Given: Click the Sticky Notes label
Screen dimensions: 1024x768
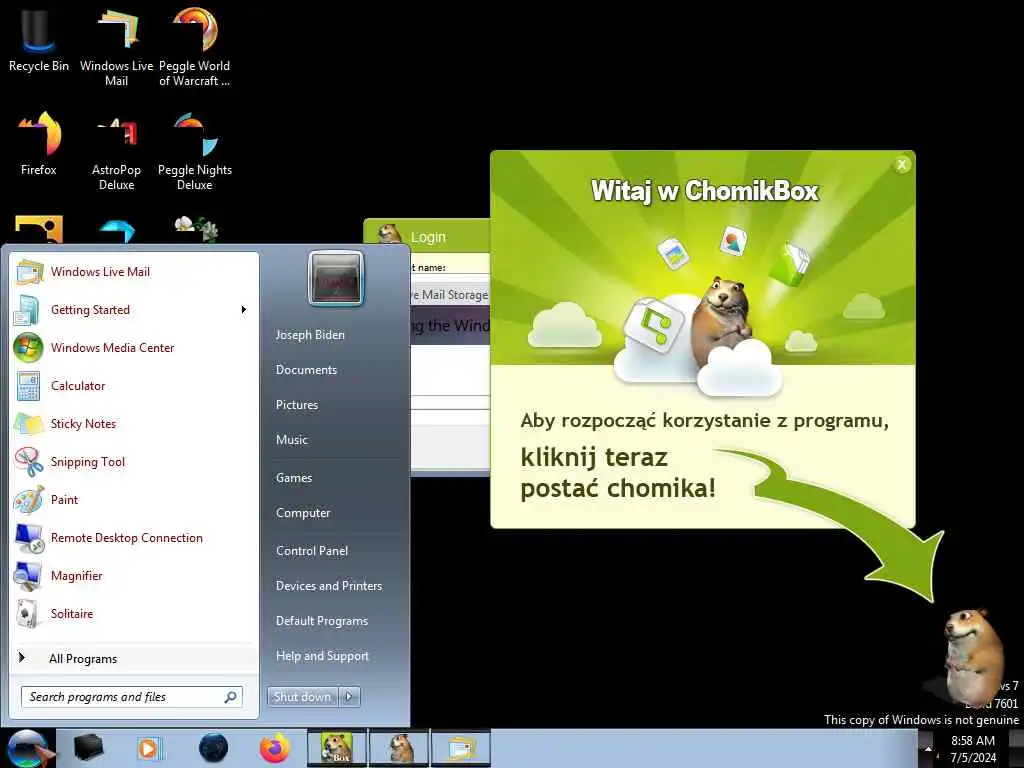Looking at the screenshot, I should (x=84, y=424).
